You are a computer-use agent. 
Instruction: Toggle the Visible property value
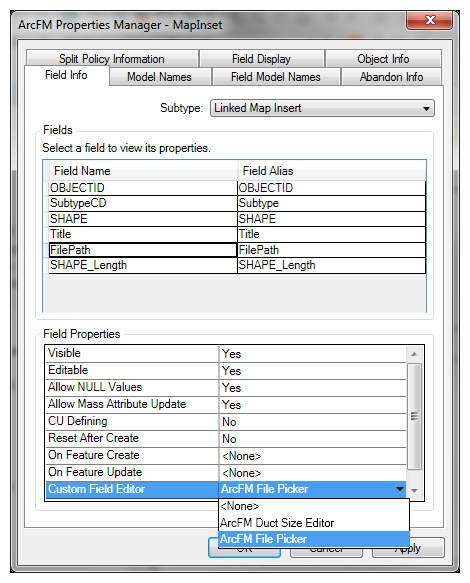312,354
